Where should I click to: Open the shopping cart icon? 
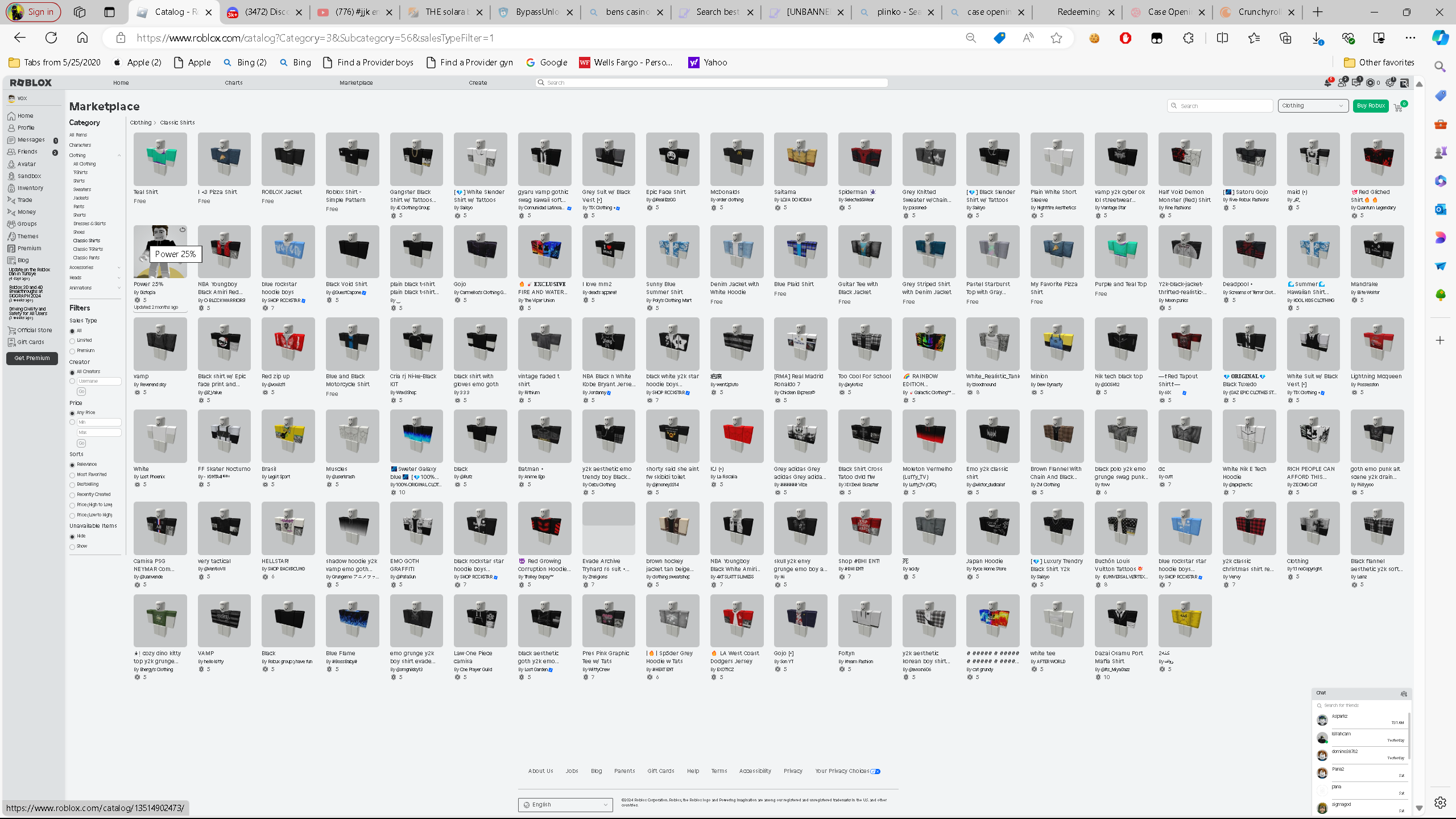(1398, 107)
